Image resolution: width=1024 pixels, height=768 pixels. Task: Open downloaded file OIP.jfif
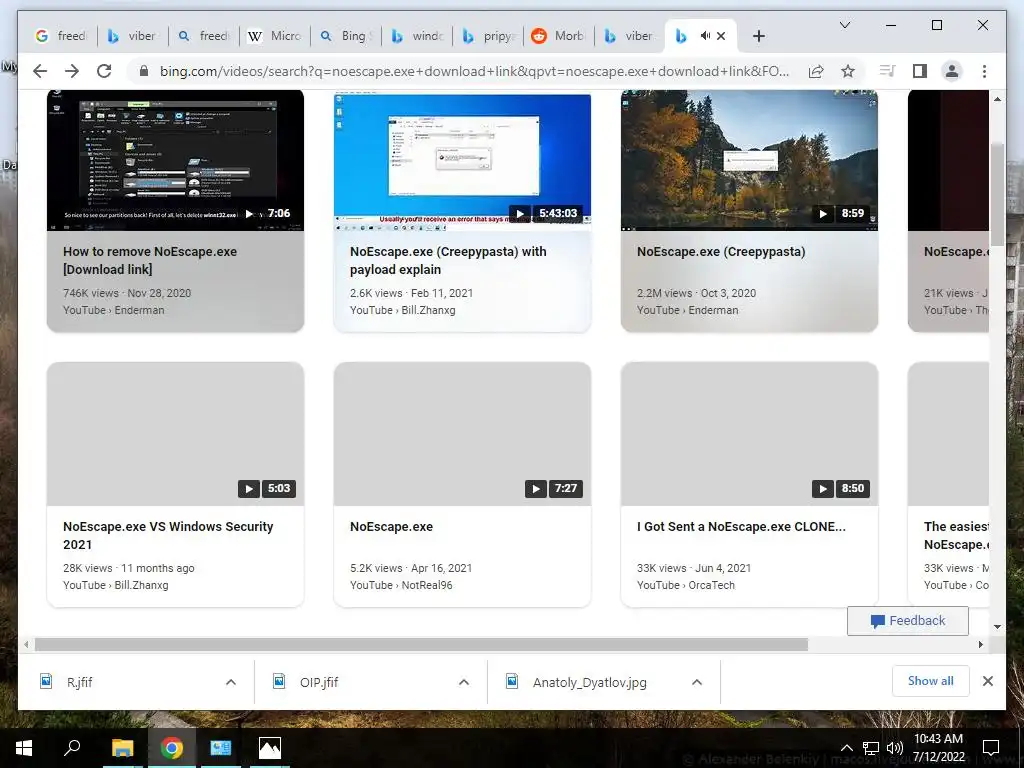[319, 682]
